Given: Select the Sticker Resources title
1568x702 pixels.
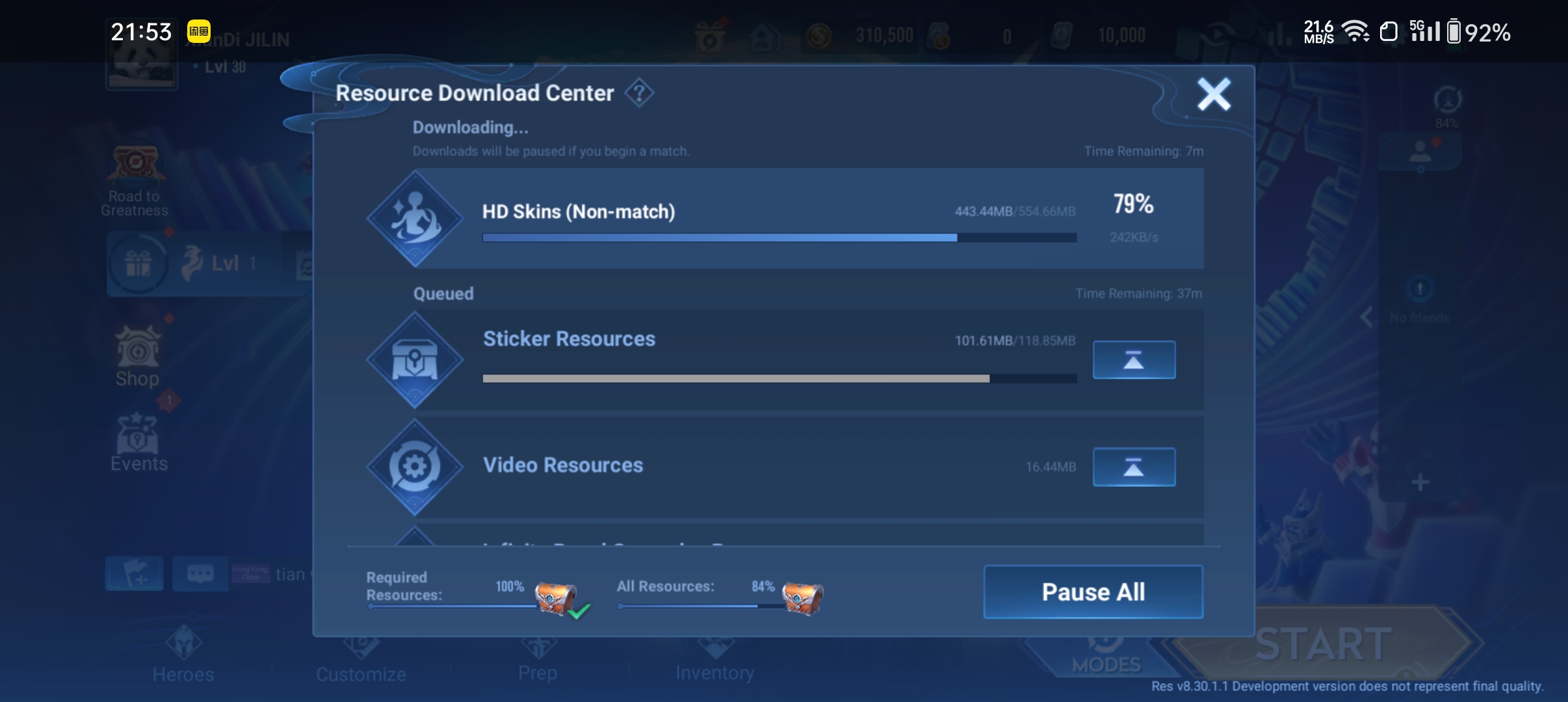Looking at the screenshot, I should coord(569,339).
